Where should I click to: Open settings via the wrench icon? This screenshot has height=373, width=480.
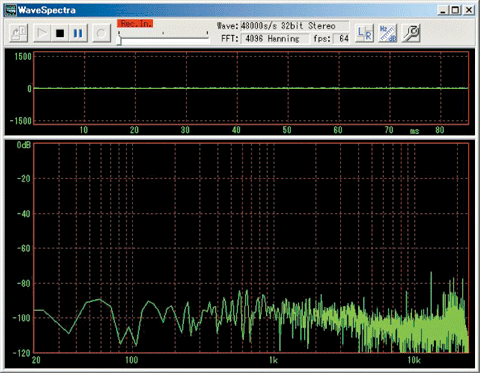pyautogui.click(x=411, y=33)
